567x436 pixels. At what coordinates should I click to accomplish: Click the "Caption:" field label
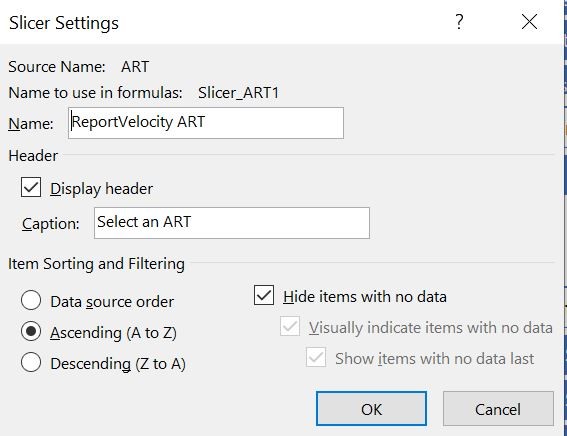[51, 224]
